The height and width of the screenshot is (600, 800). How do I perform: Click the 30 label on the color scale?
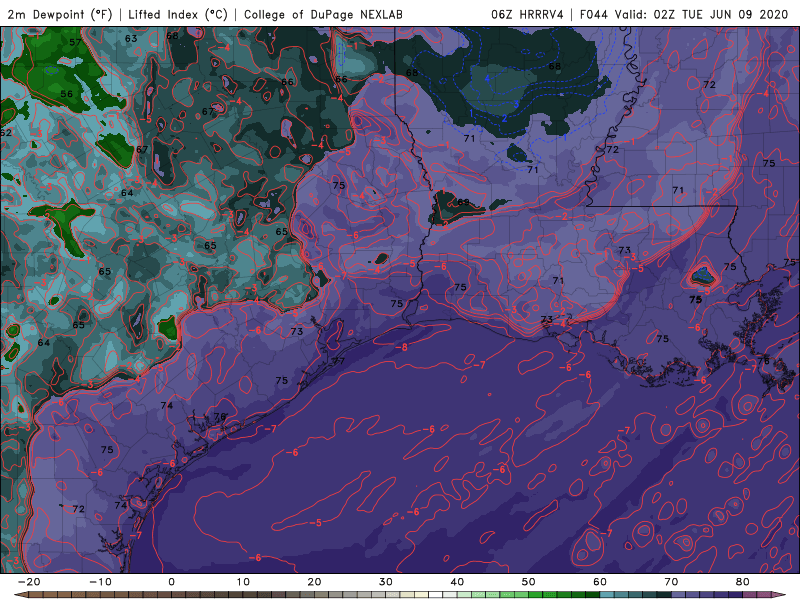pos(386,582)
